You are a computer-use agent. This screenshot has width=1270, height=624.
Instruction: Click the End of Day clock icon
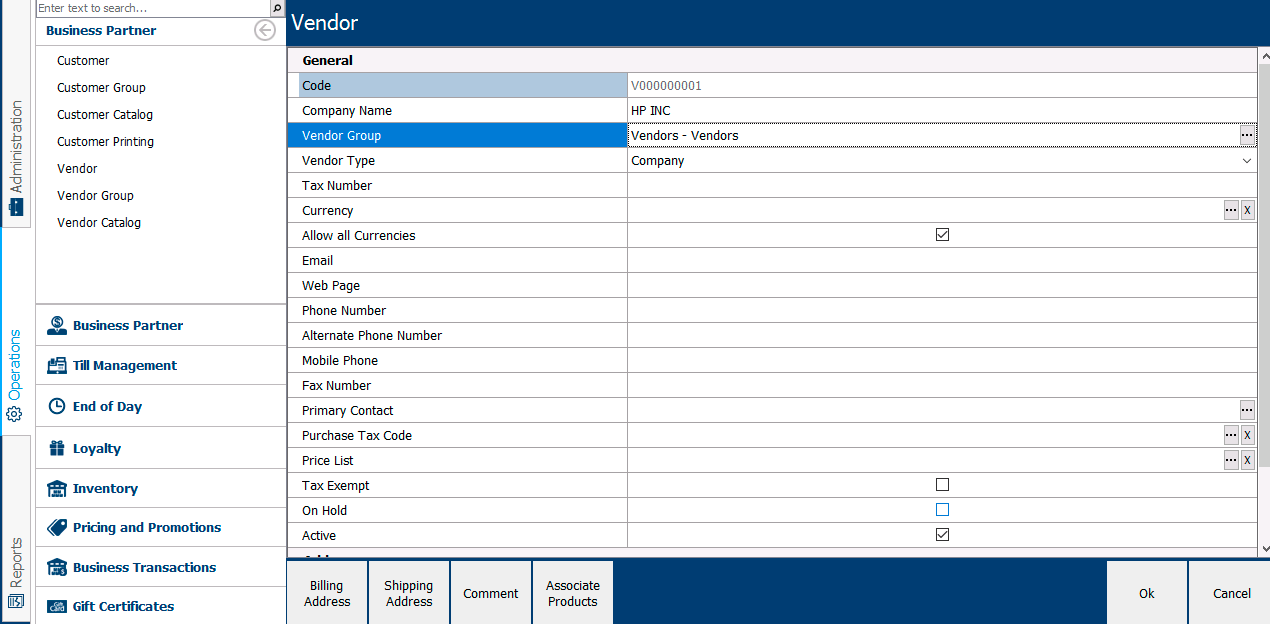click(57, 407)
